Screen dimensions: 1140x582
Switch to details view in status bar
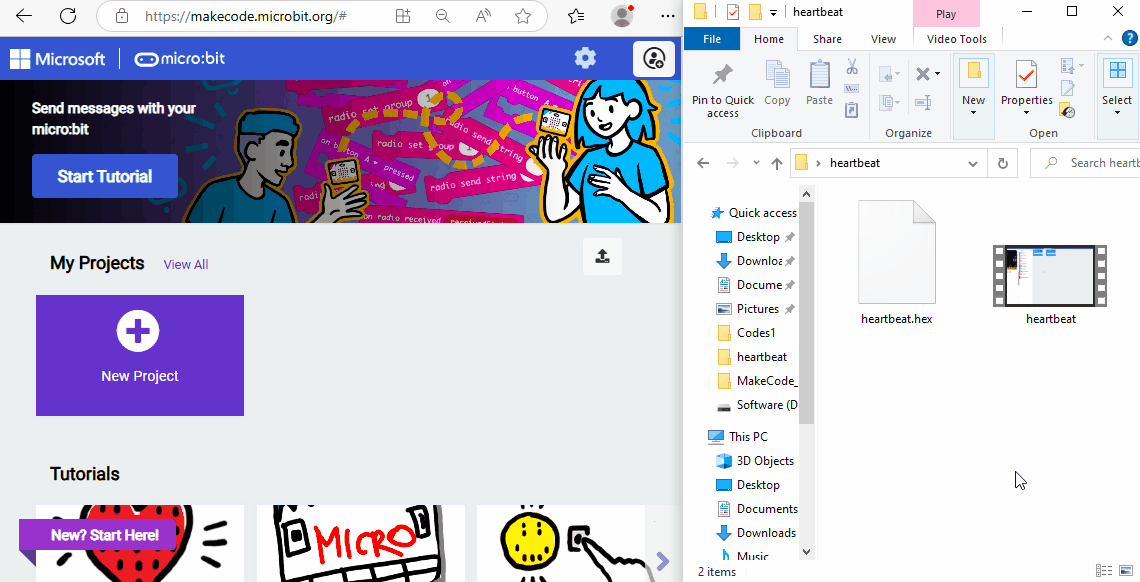tap(1104, 571)
